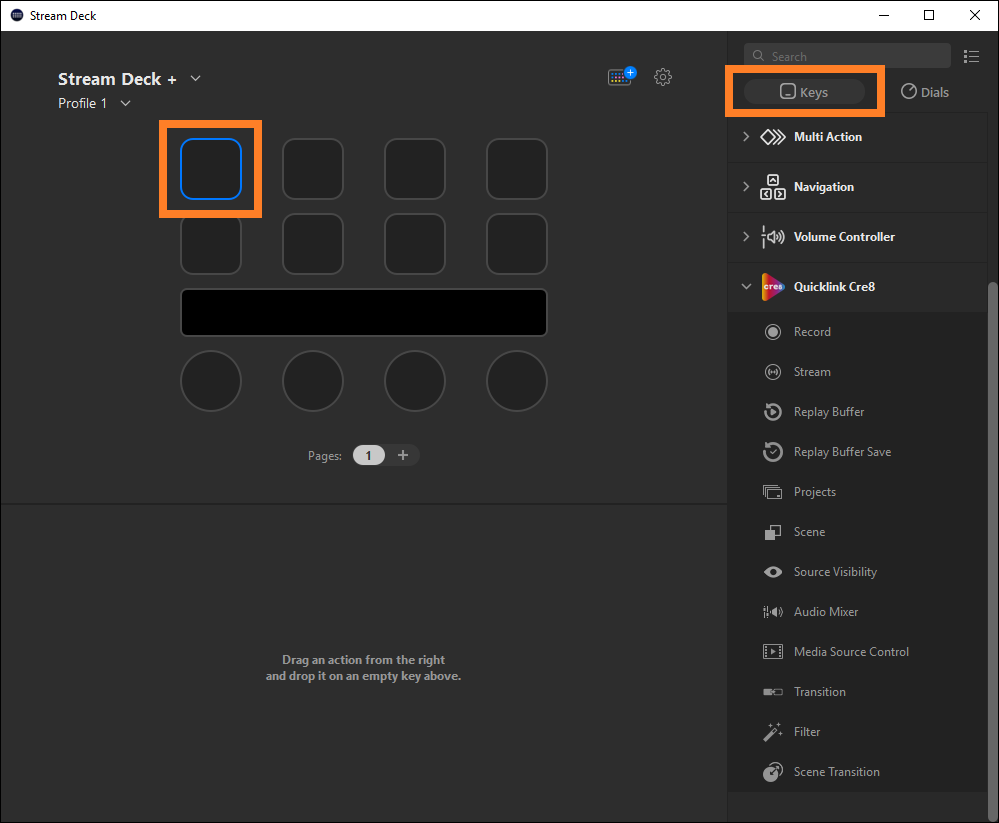This screenshot has height=823, width=999.
Task: Click the Volume Controller category icon
Action: pos(773,237)
